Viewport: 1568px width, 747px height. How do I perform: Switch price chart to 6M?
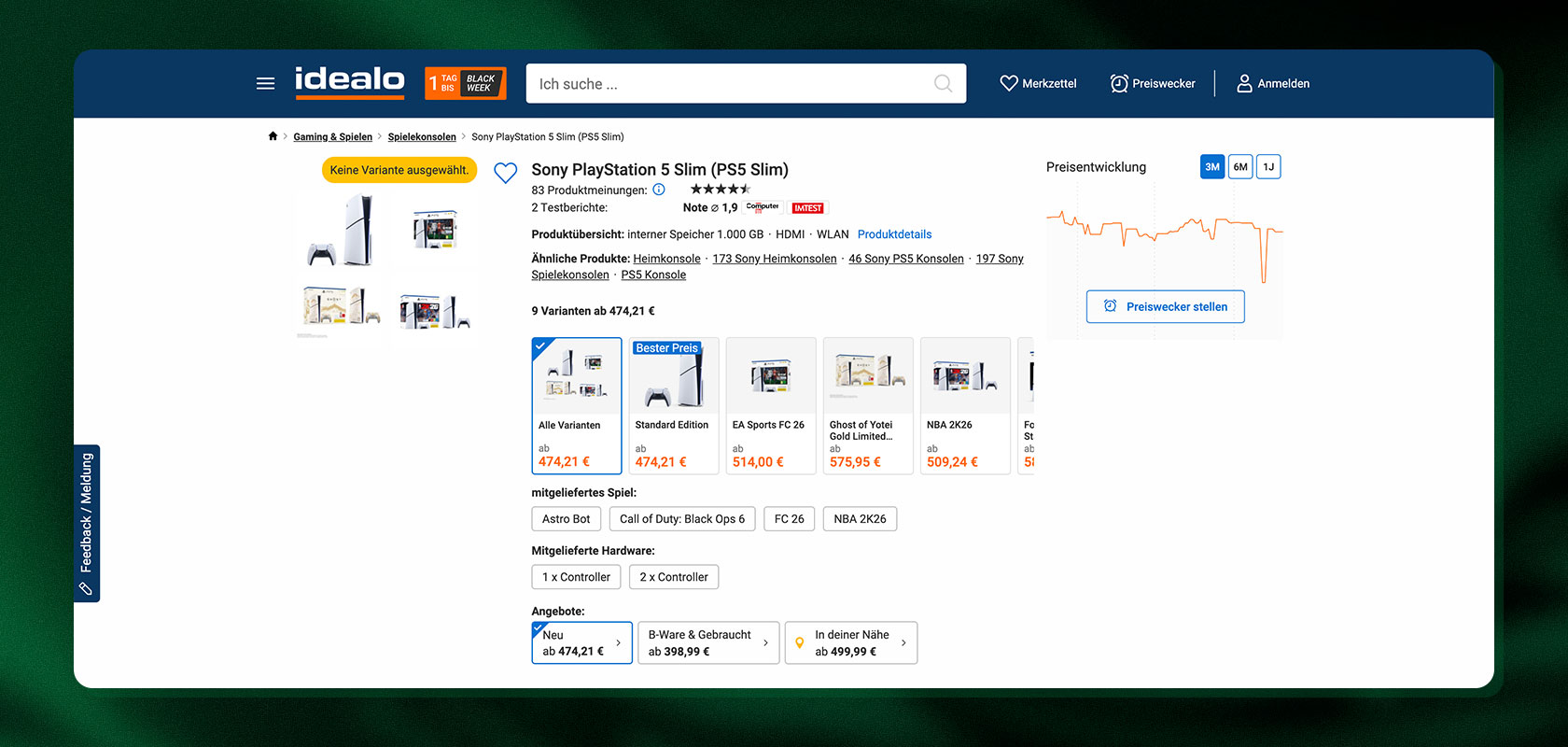tap(1240, 166)
